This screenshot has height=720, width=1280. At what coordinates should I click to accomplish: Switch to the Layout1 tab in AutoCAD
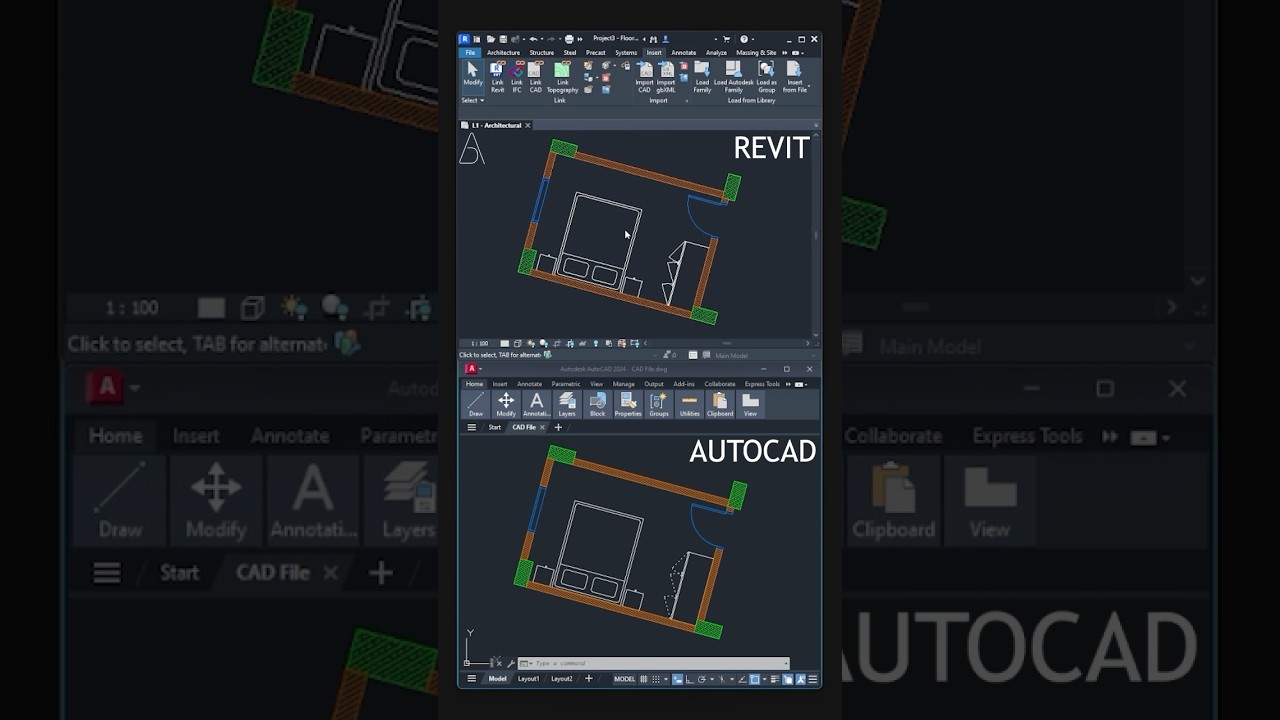(x=528, y=679)
